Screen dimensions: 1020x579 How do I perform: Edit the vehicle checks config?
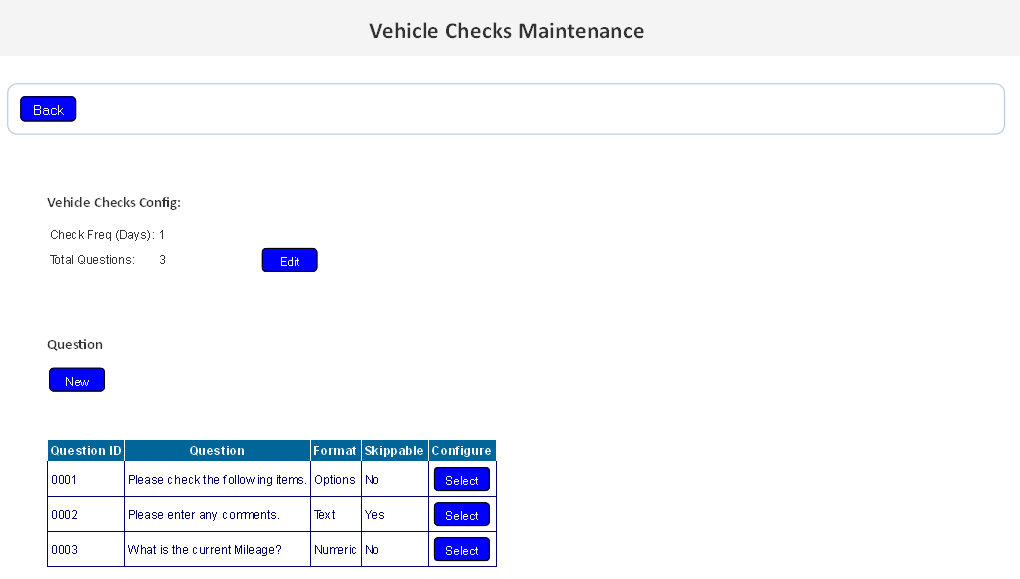[289, 260]
